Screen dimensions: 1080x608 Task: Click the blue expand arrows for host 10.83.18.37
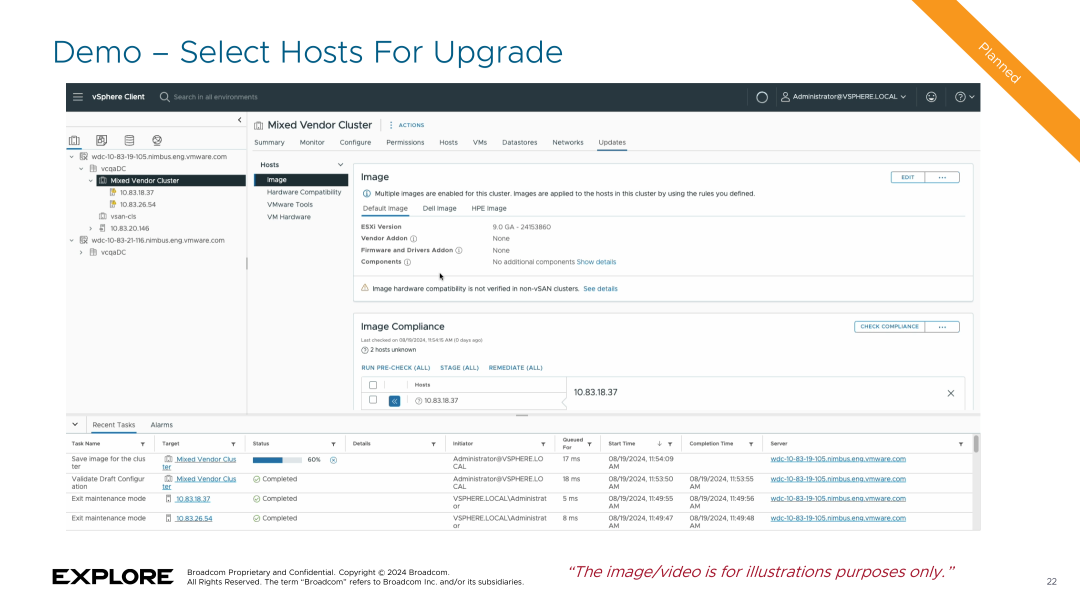coord(395,401)
